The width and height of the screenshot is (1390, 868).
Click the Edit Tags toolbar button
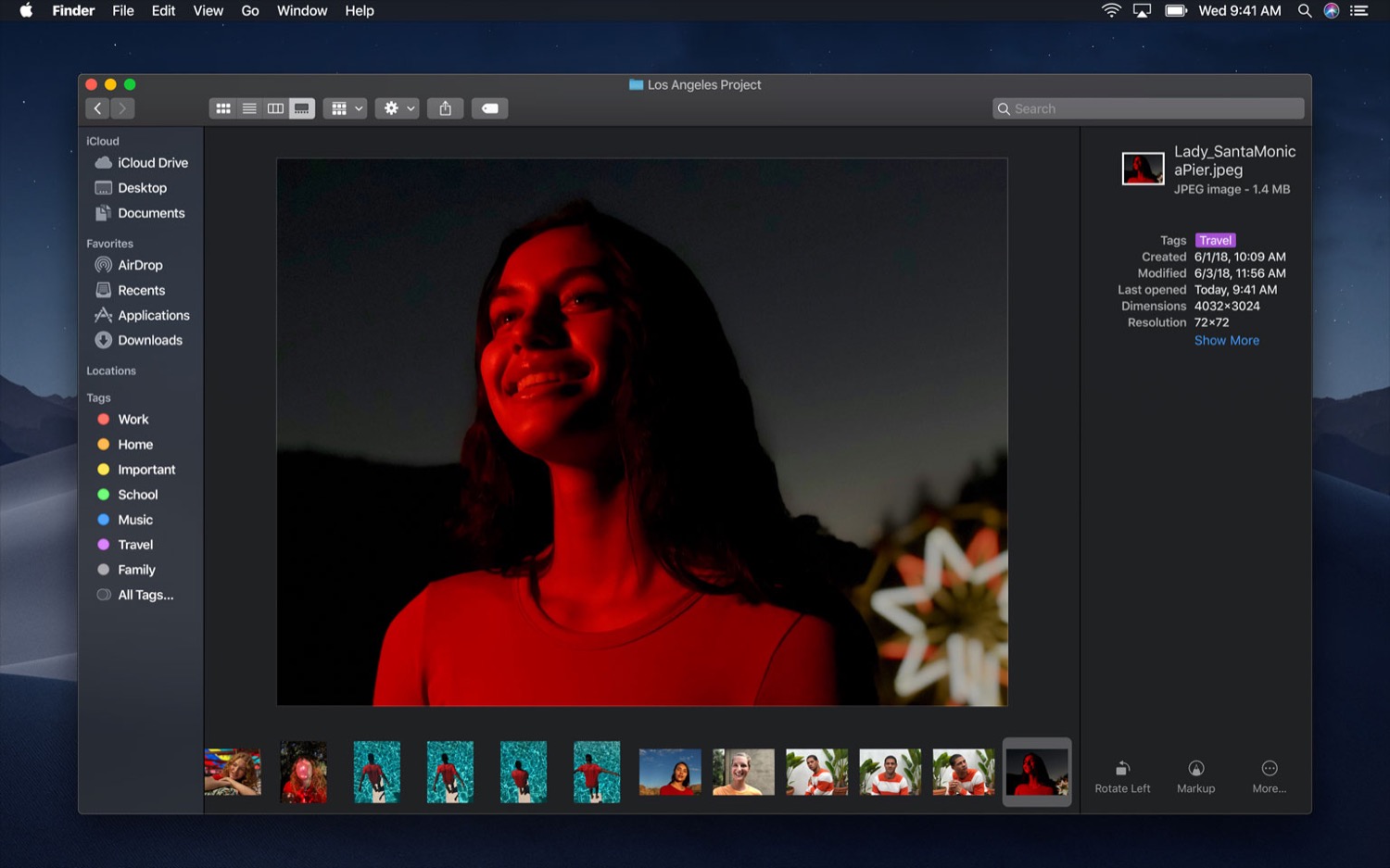[x=490, y=108]
